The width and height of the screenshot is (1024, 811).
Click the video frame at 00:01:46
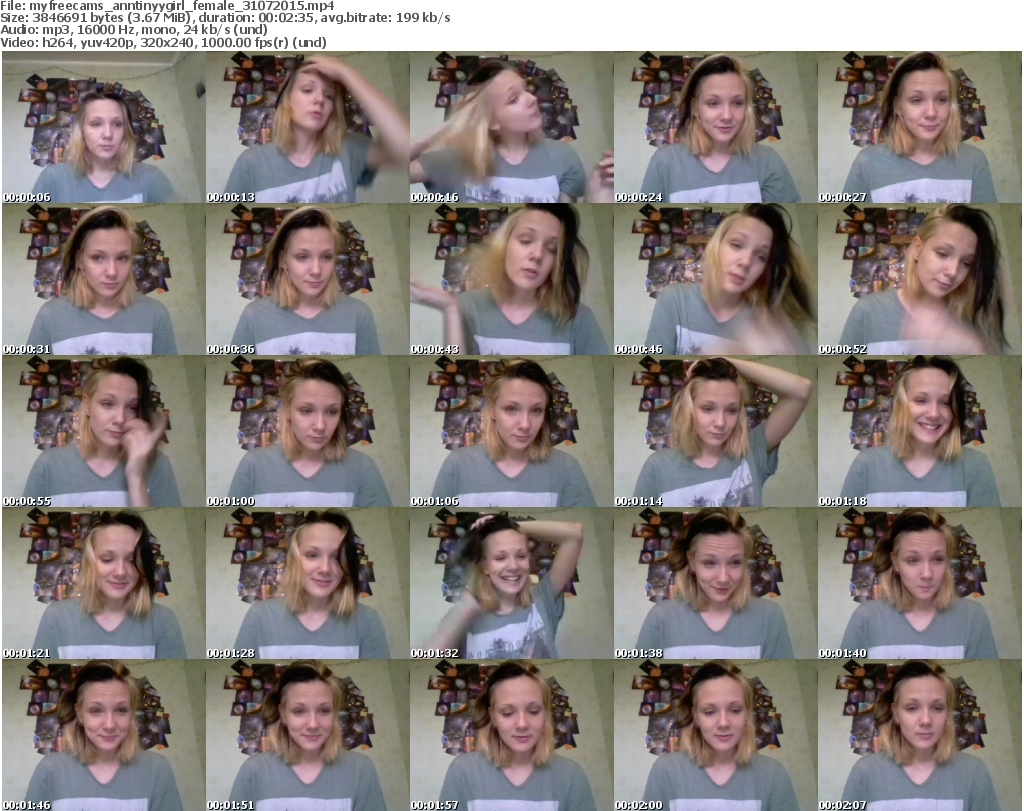coord(104,736)
